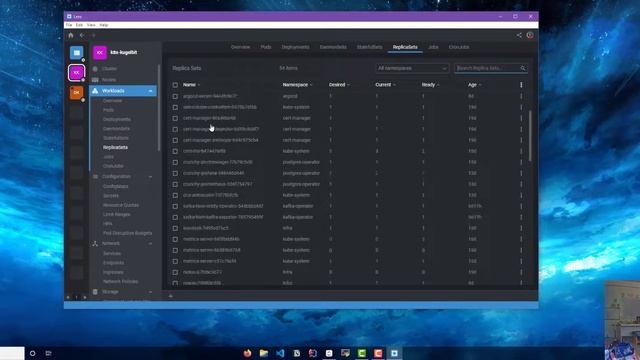Sort table by Ready column

coord(428,85)
